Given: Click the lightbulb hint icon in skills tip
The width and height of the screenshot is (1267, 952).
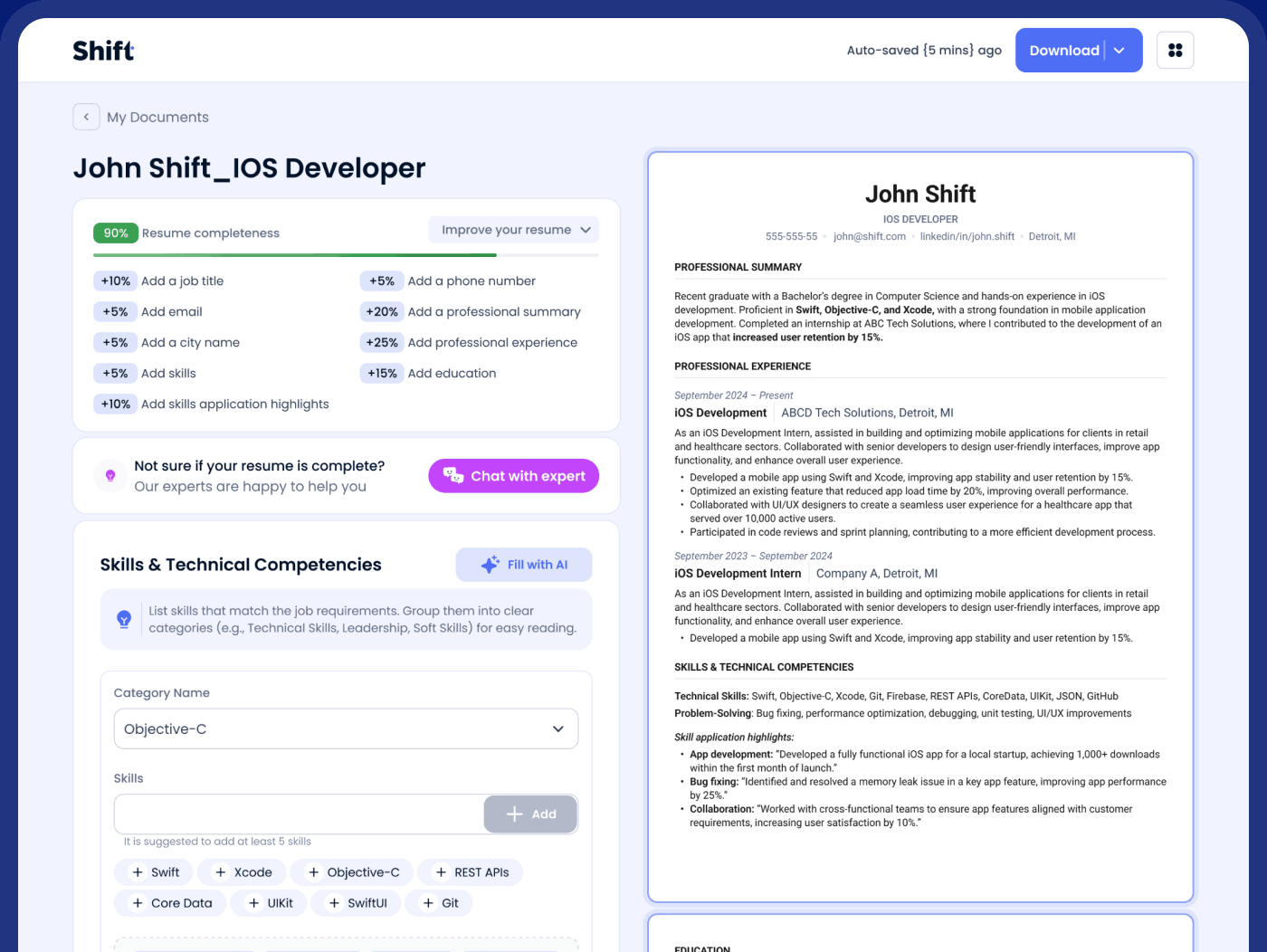Looking at the screenshot, I should click(124, 619).
